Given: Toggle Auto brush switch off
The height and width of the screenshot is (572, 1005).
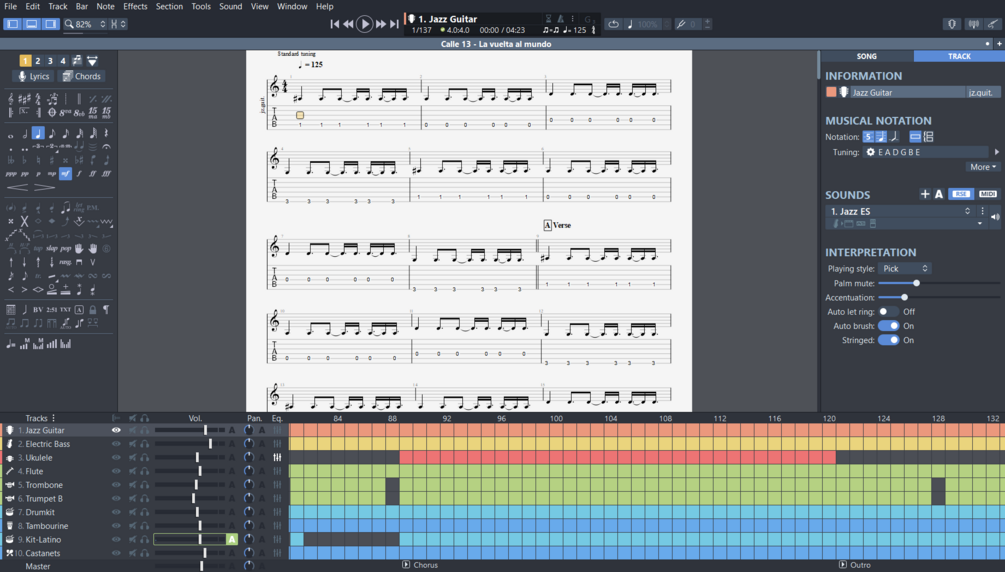Looking at the screenshot, I should [x=888, y=326].
